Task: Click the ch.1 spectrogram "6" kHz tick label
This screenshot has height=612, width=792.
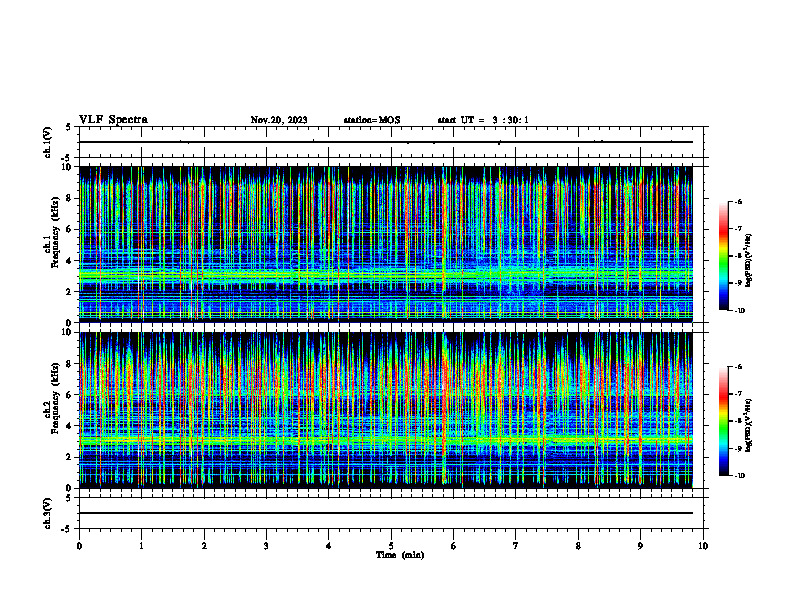Action: point(70,229)
